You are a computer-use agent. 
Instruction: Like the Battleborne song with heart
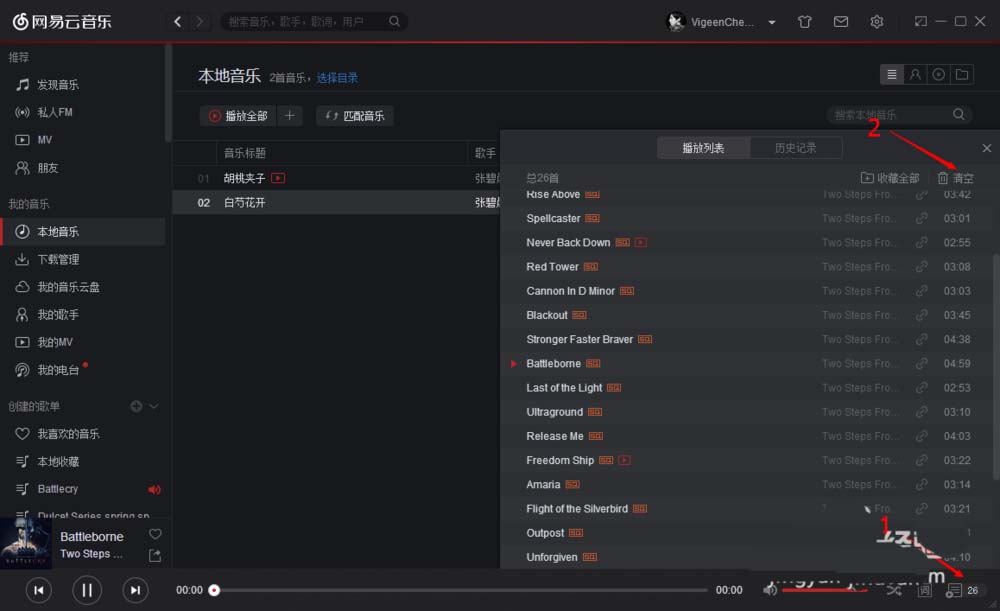(155, 534)
